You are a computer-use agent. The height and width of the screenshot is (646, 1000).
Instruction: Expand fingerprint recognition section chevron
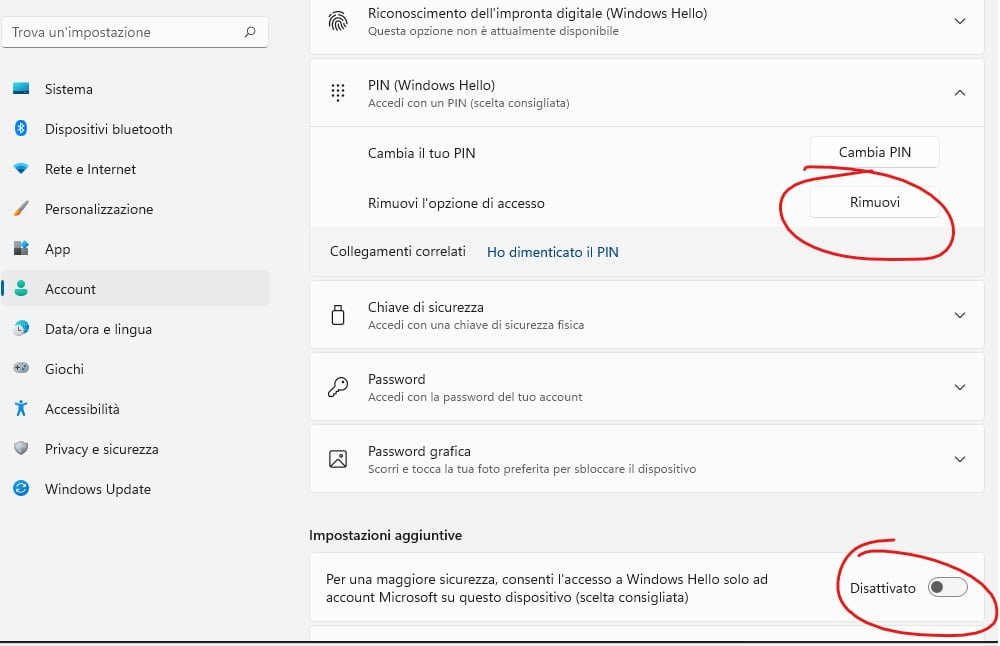point(959,22)
